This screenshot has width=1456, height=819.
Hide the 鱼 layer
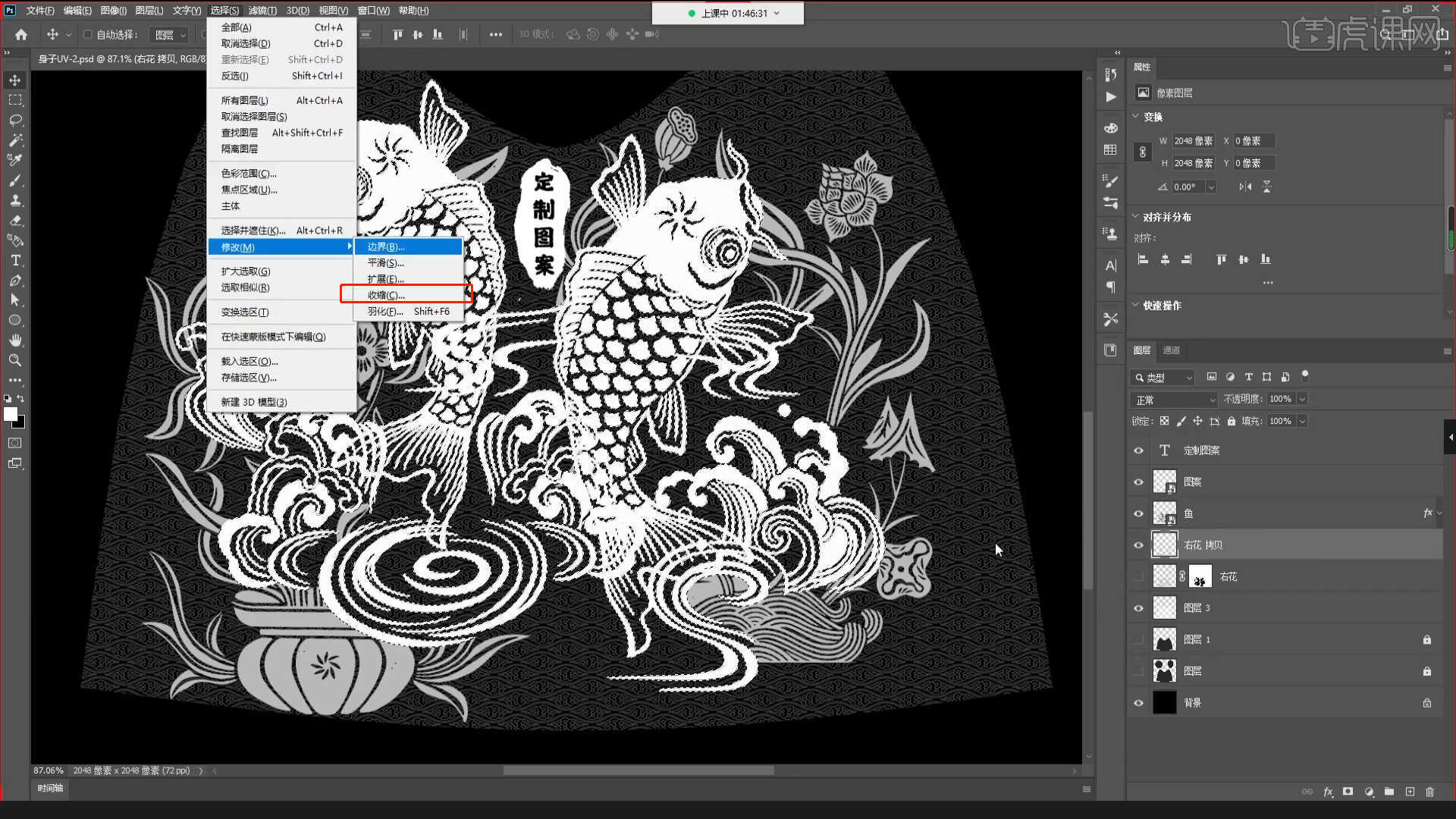click(x=1138, y=513)
